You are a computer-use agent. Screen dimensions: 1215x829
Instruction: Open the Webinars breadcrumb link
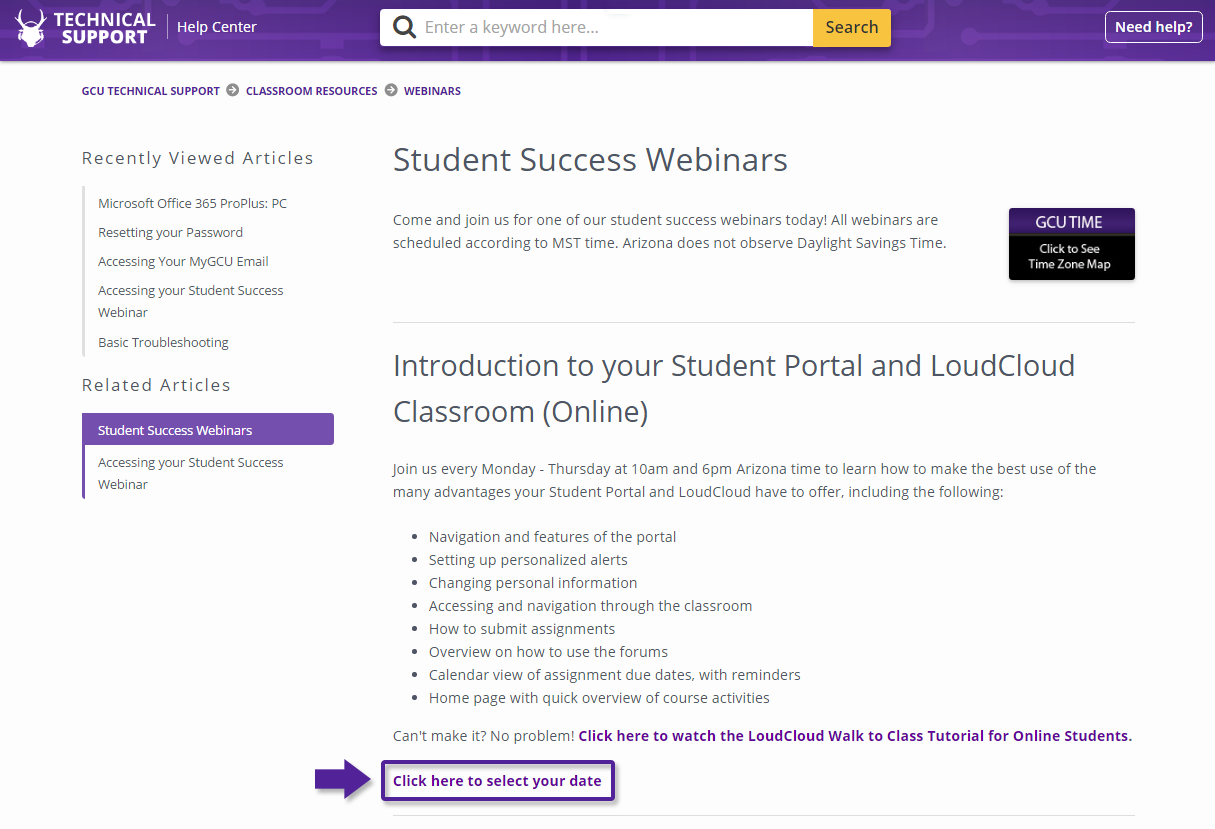coord(432,91)
